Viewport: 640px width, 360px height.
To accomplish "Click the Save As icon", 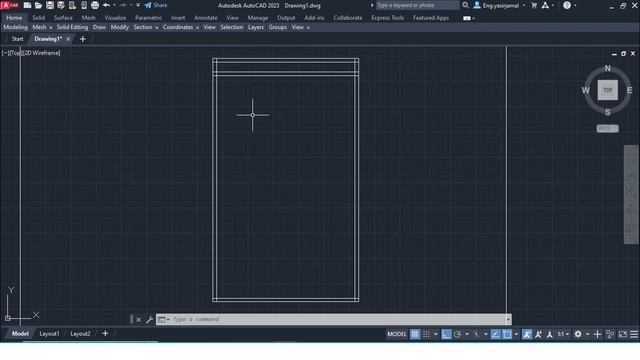I will point(61,5).
